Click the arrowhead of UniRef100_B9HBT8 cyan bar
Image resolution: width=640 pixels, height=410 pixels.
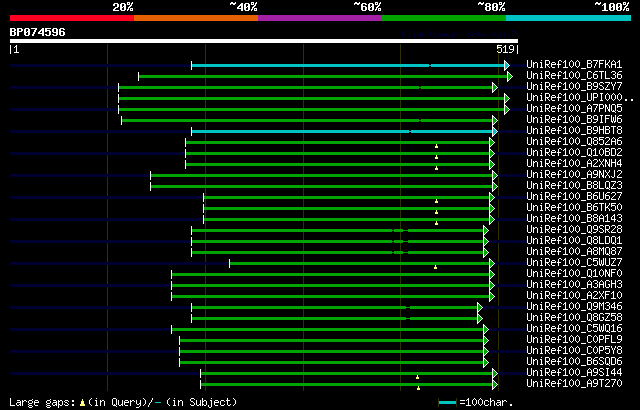coord(495,131)
